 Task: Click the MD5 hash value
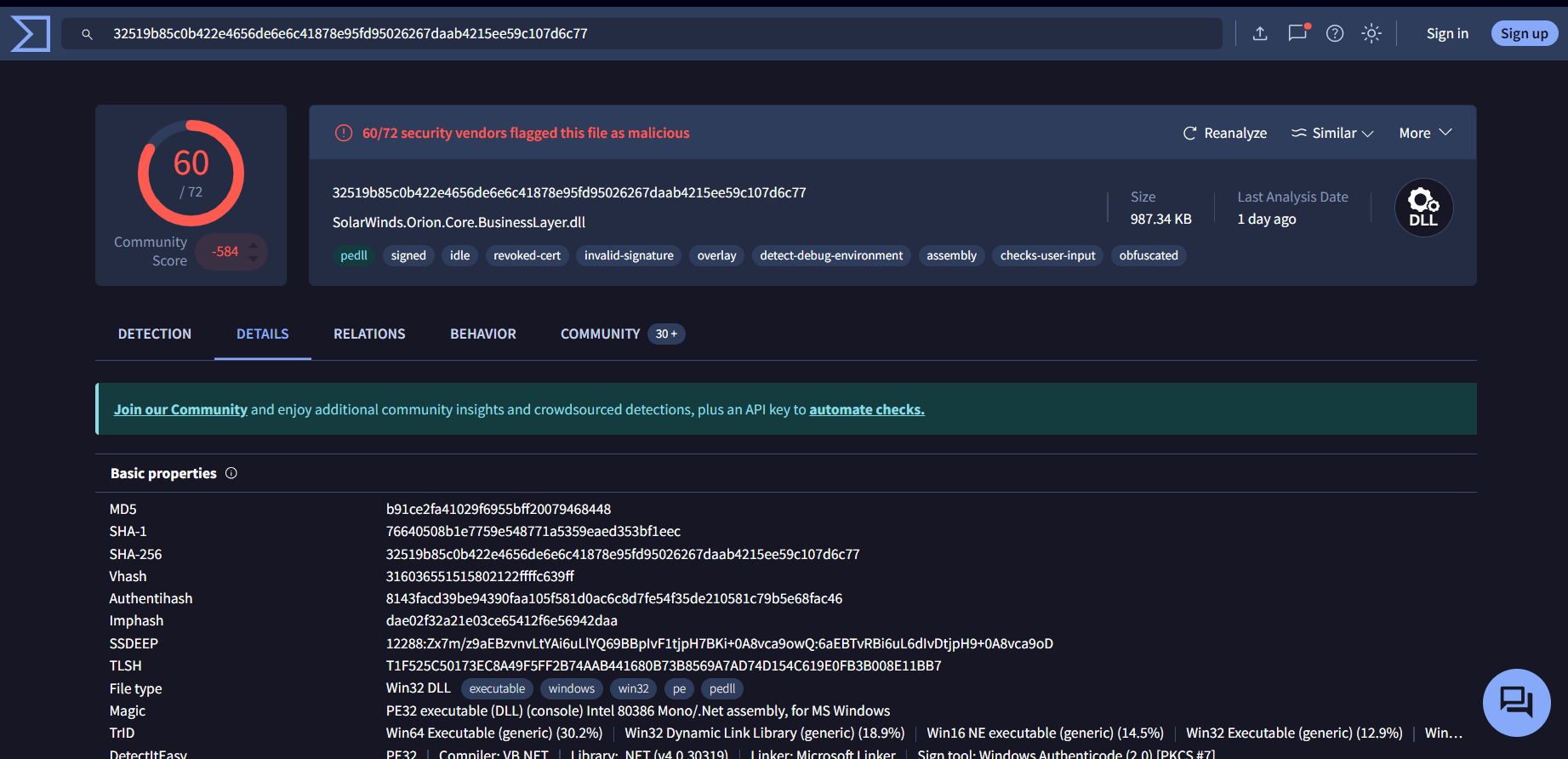click(499, 509)
